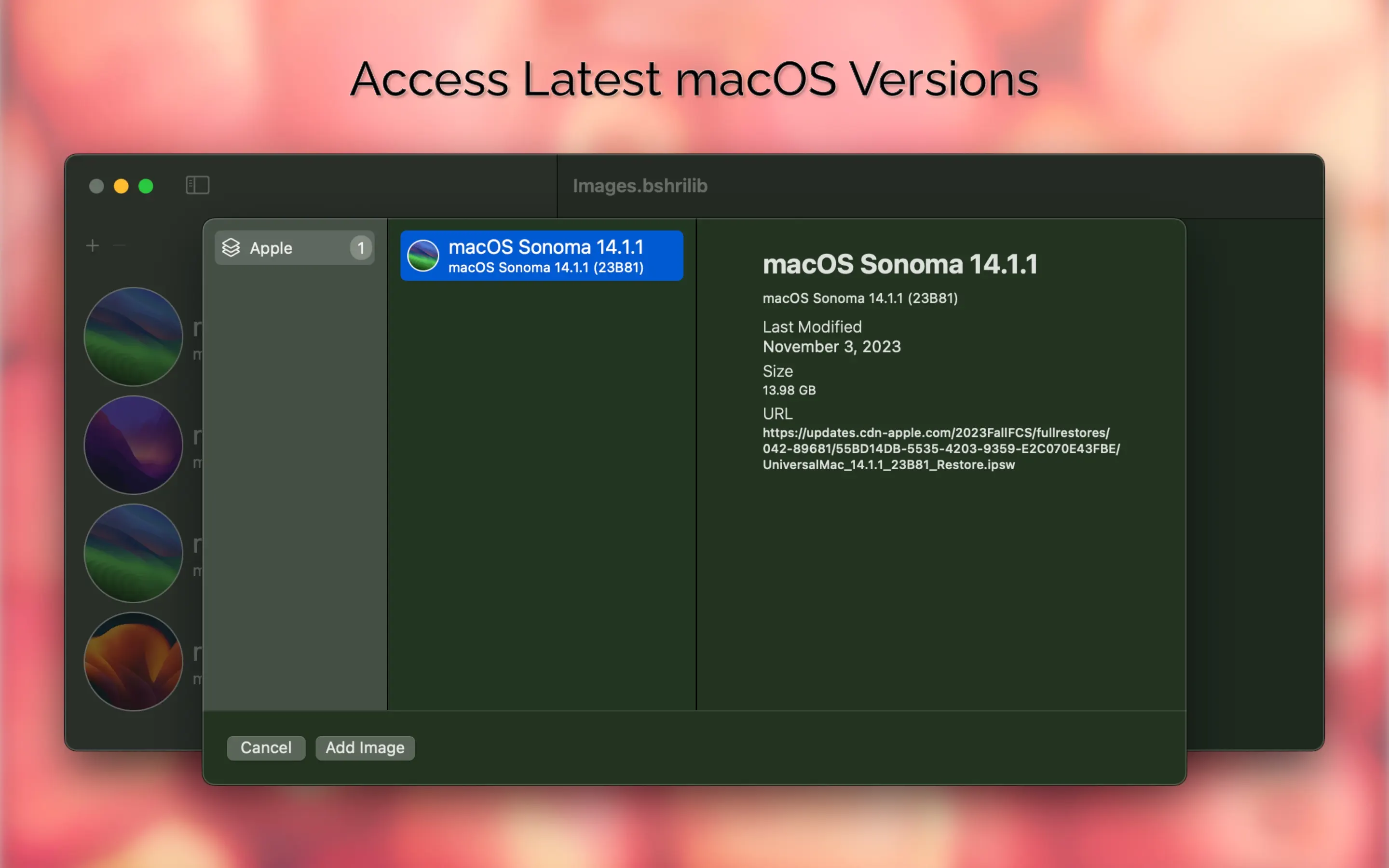Select the orange Ventura thumbnail
1389x868 pixels.
click(133, 661)
